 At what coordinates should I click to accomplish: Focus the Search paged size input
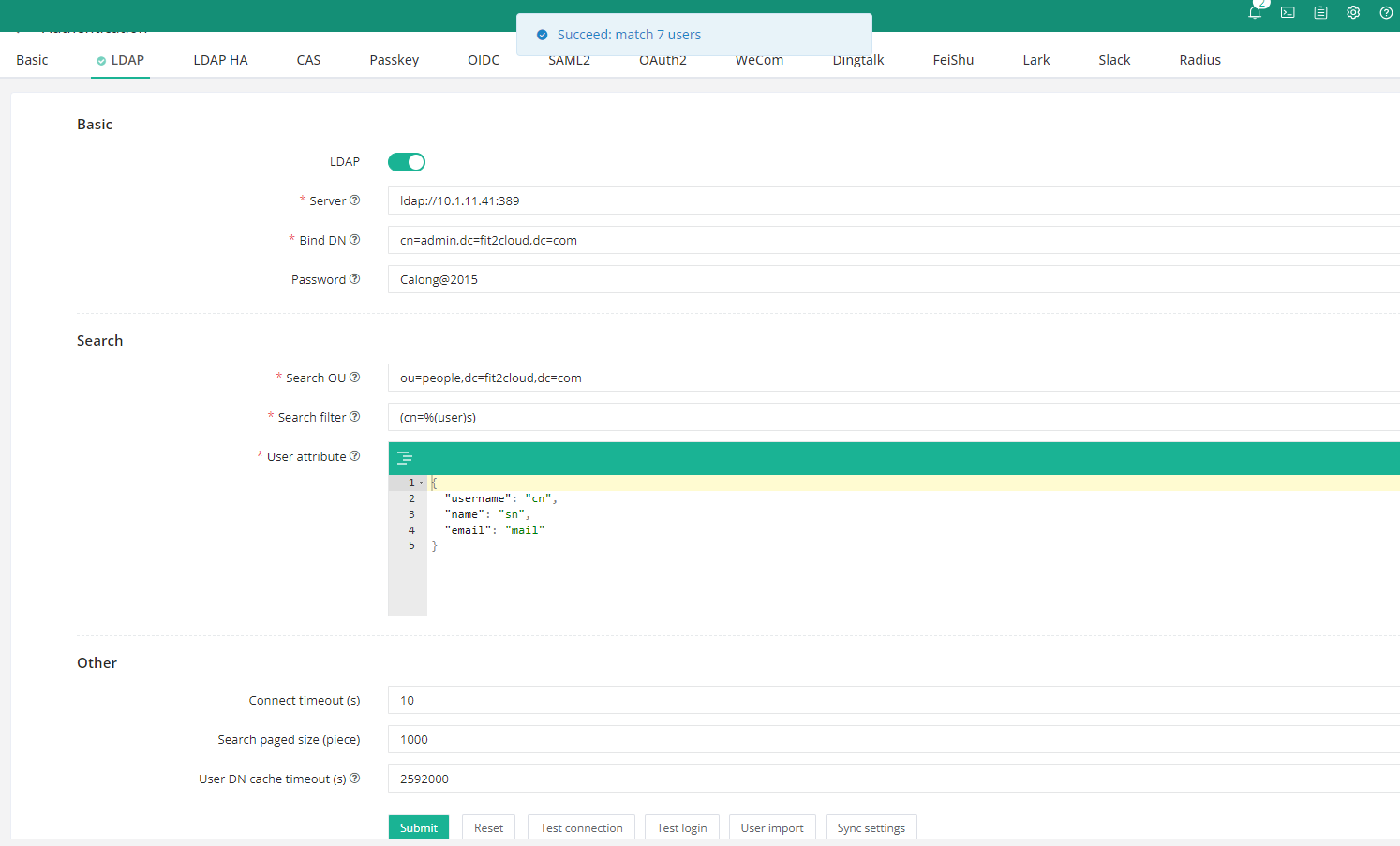tap(894, 739)
